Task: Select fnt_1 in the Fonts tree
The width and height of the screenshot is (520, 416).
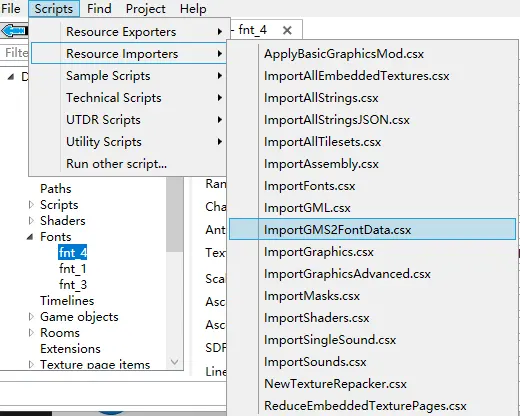Action: (x=73, y=269)
